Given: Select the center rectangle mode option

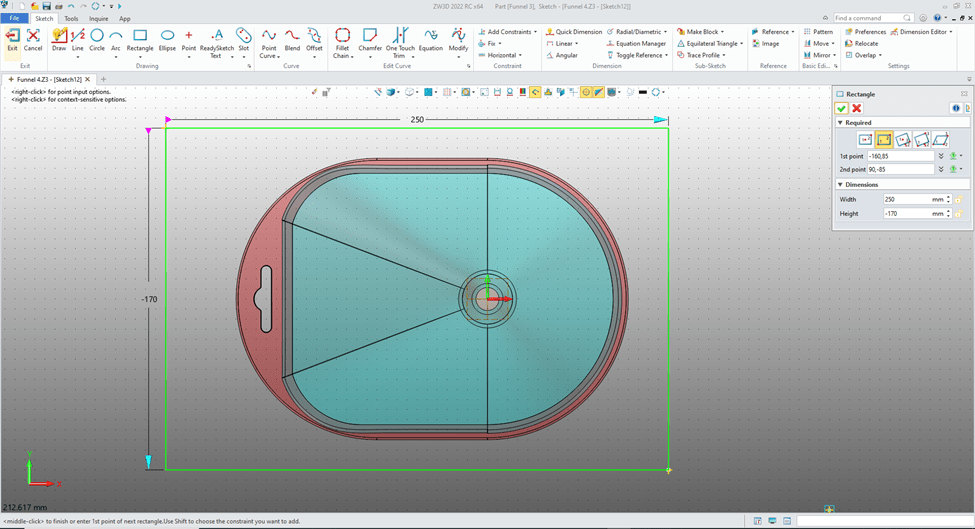Looking at the screenshot, I should pyautogui.click(x=865, y=140).
